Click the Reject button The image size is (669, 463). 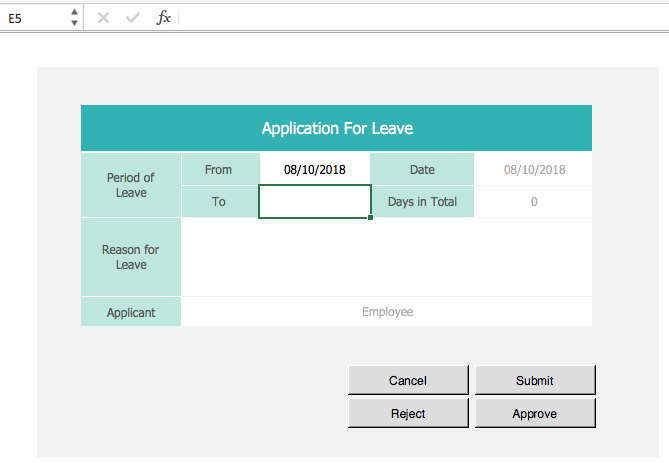[408, 413]
